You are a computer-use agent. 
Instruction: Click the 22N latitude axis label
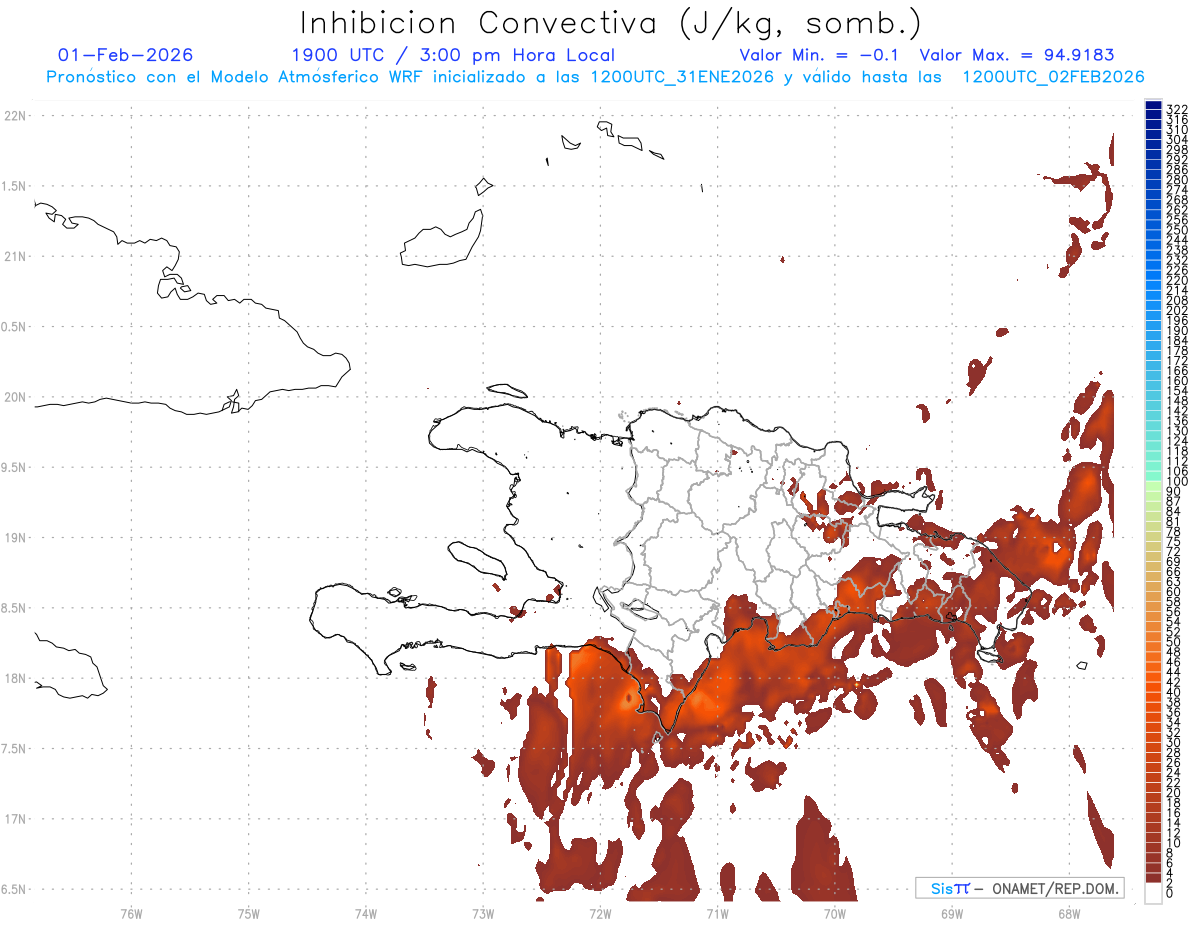pyautogui.click(x=14, y=116)
